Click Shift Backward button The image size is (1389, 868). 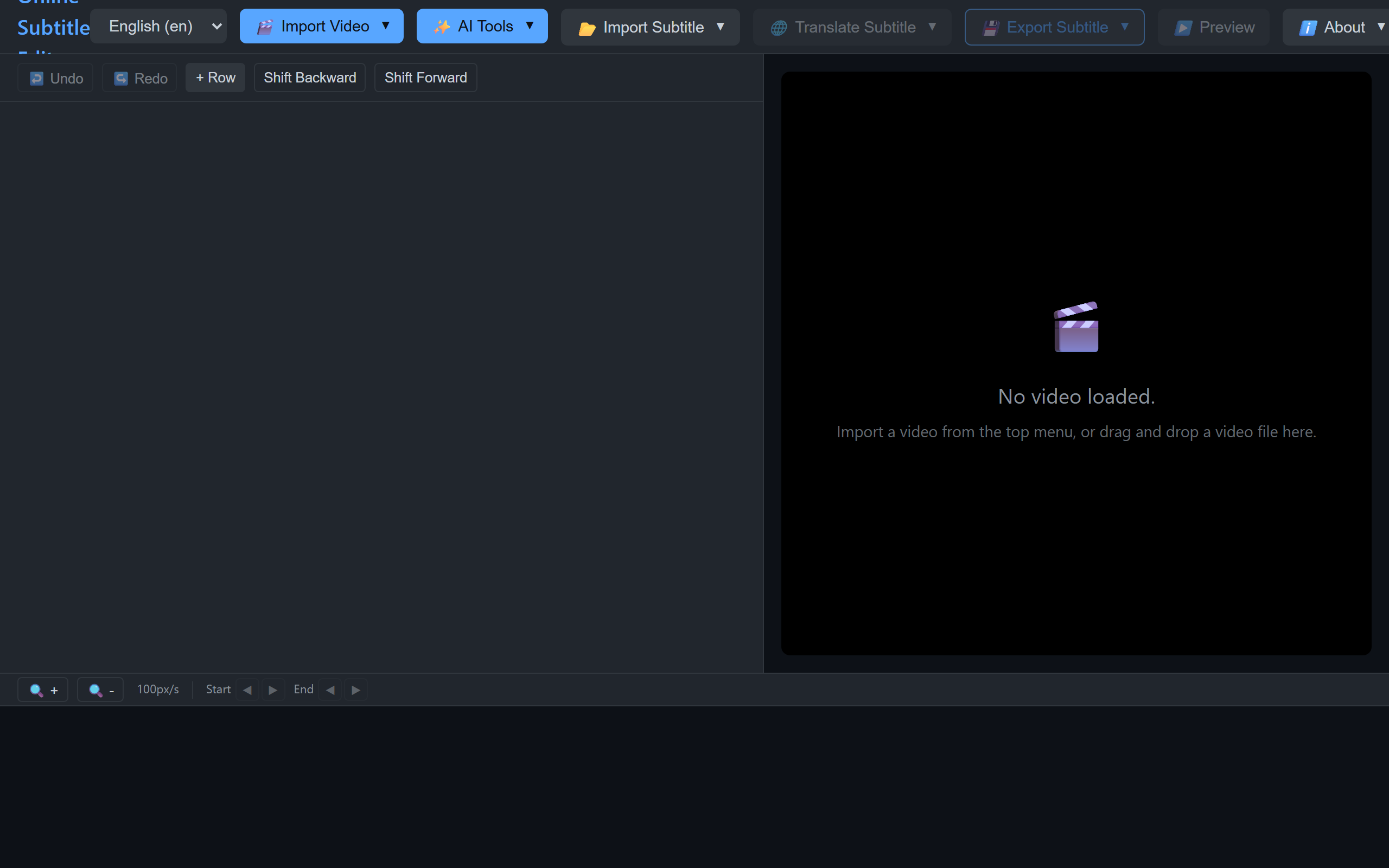(310, 78)
